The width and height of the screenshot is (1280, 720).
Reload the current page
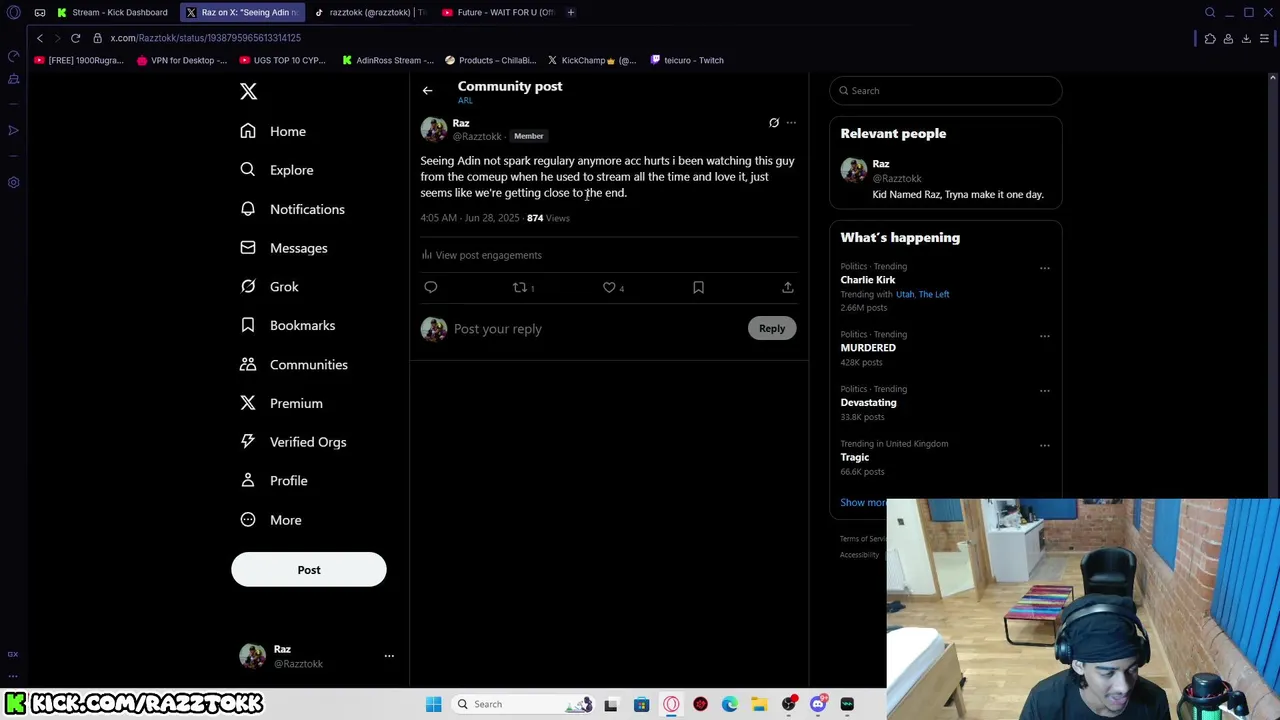click(x=75, y=38)
